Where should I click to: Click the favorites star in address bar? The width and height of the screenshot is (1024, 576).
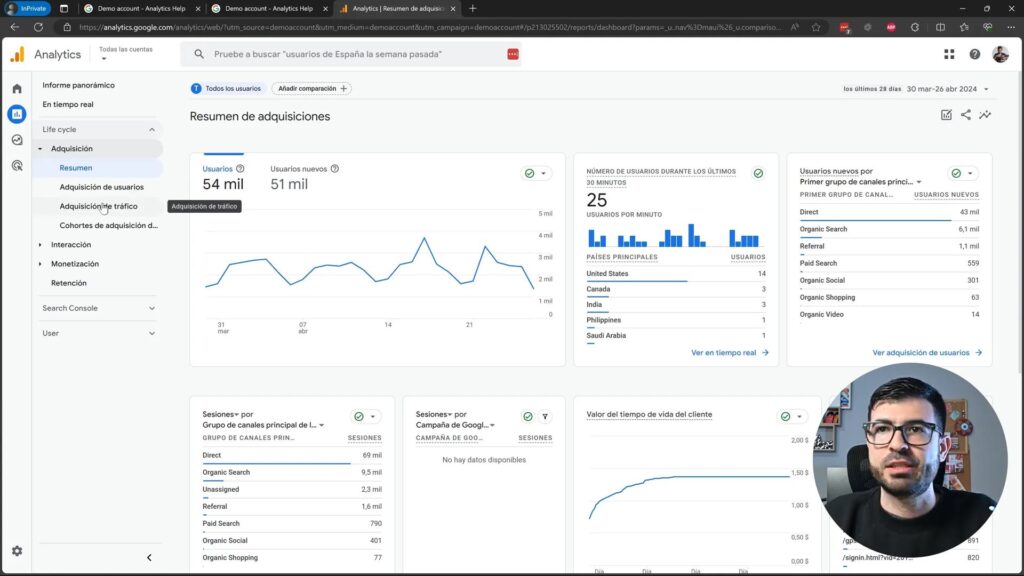[x=816, y=27]
